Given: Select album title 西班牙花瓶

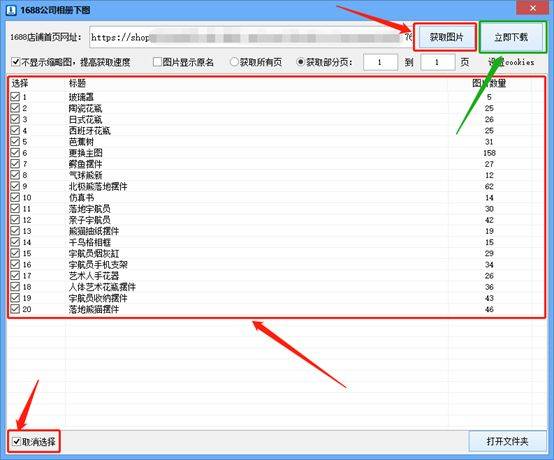Looking at the screenshot, I should [90, 131].
